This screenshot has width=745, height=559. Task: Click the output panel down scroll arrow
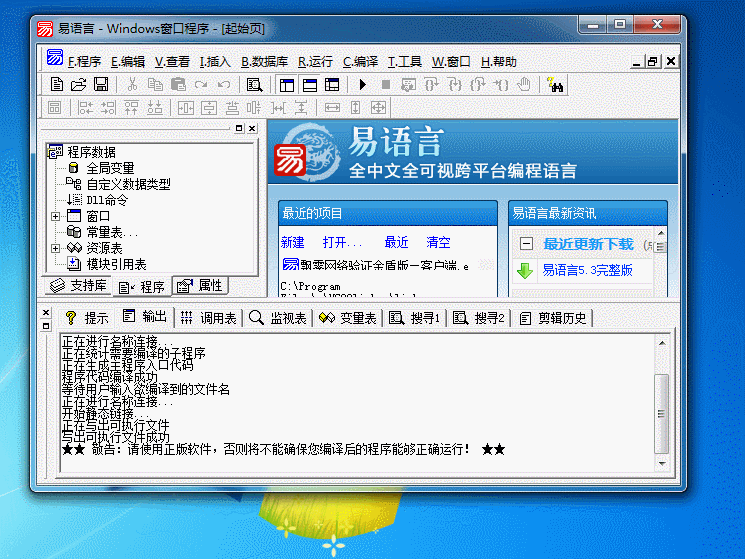(x=661, y=464)
